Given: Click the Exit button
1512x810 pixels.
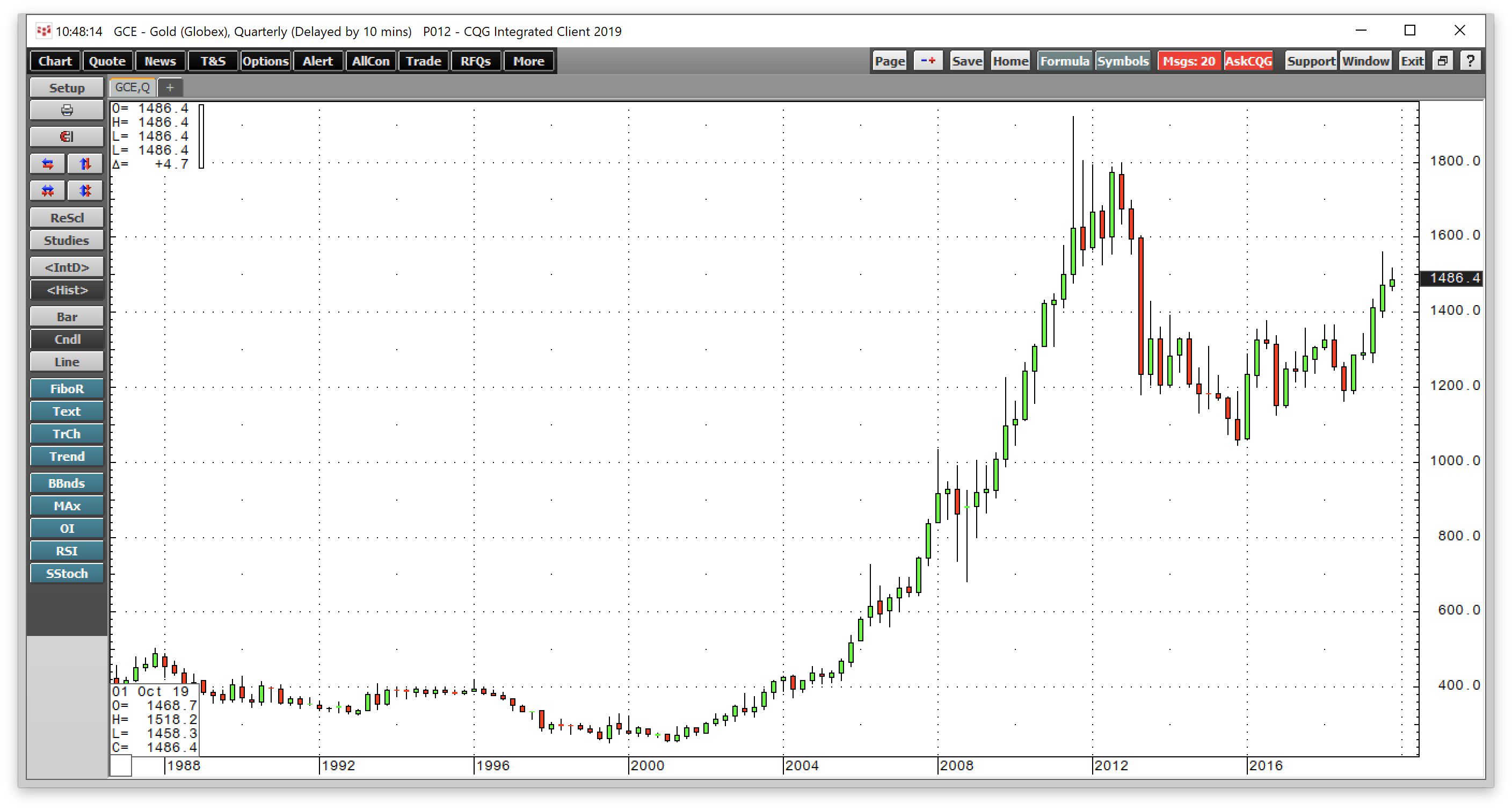Looking at the screenshot, I should coord(1412,61).
